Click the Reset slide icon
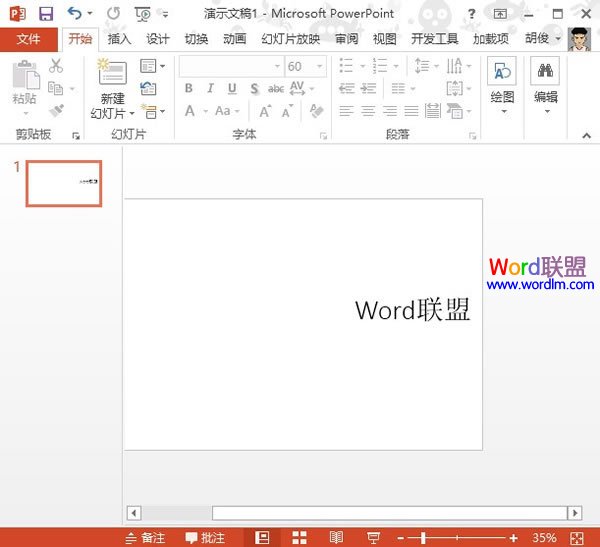600x547 pixels. 148,88
